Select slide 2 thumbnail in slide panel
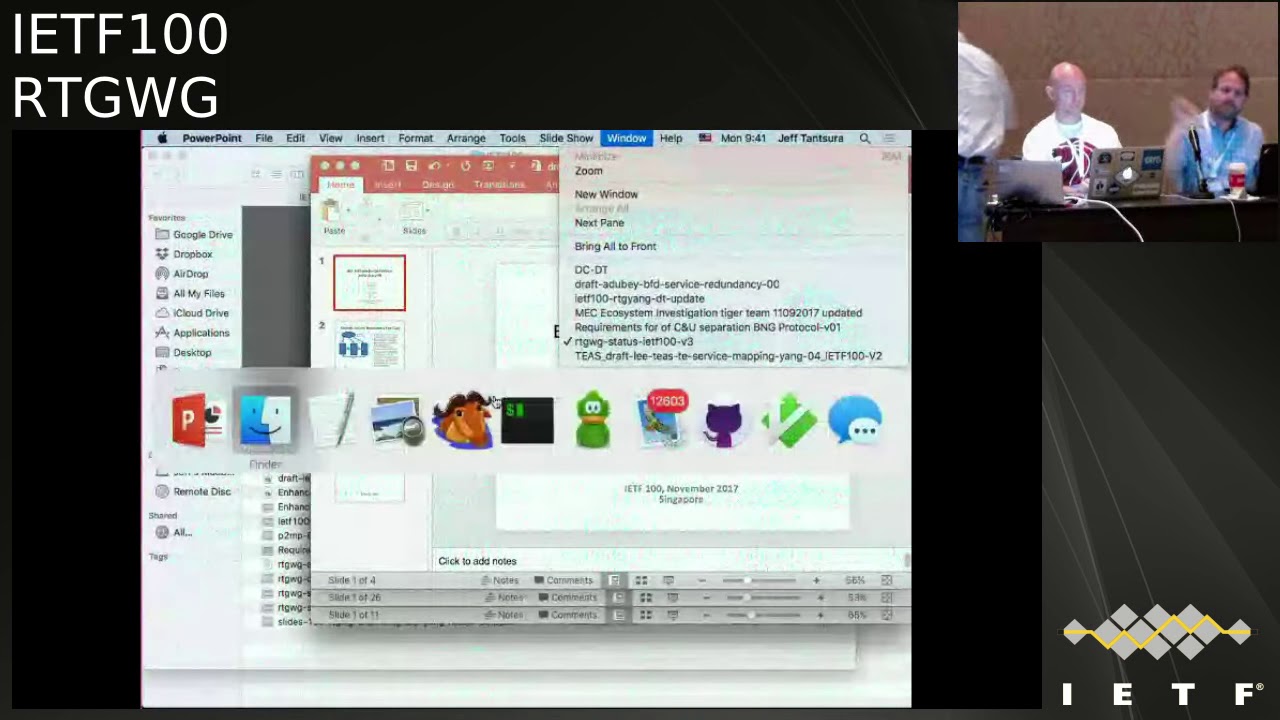The image size is (1280, 720). (x=369, y=346)
